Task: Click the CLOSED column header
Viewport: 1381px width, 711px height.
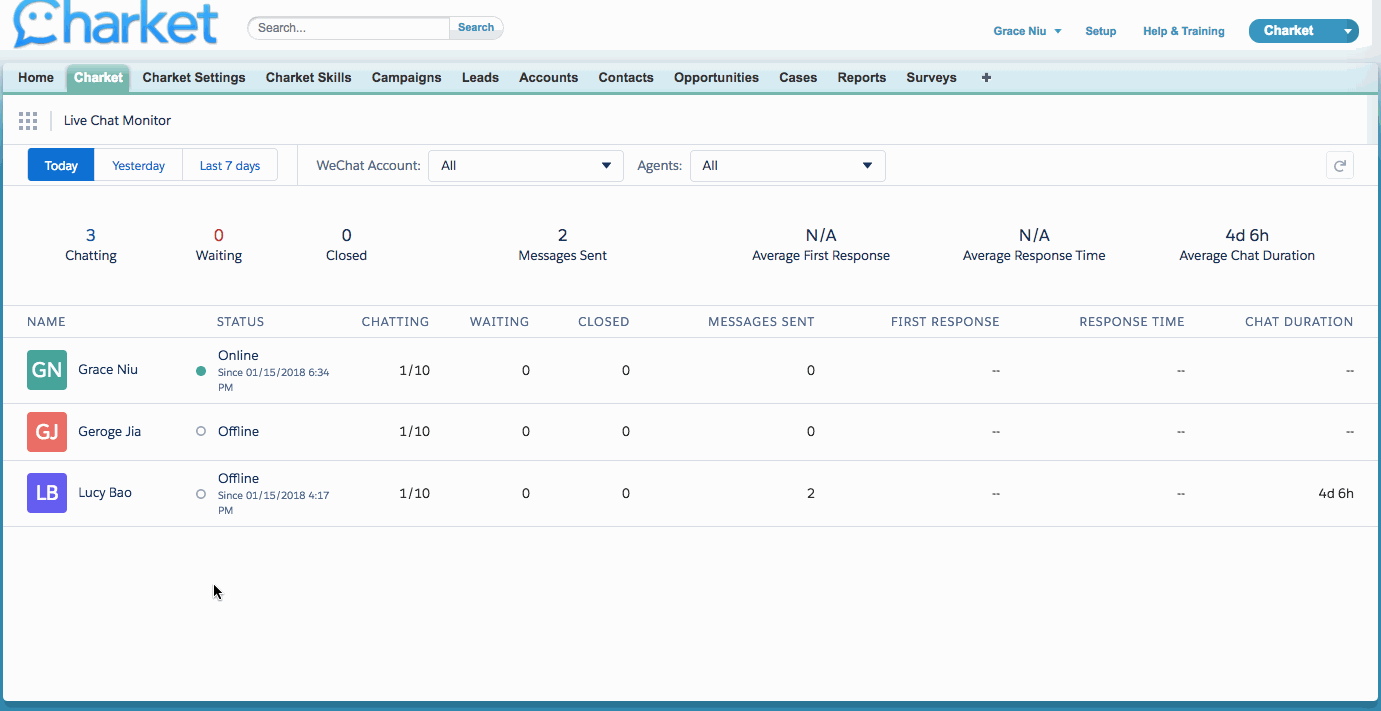Action: (x=604, y=322)
